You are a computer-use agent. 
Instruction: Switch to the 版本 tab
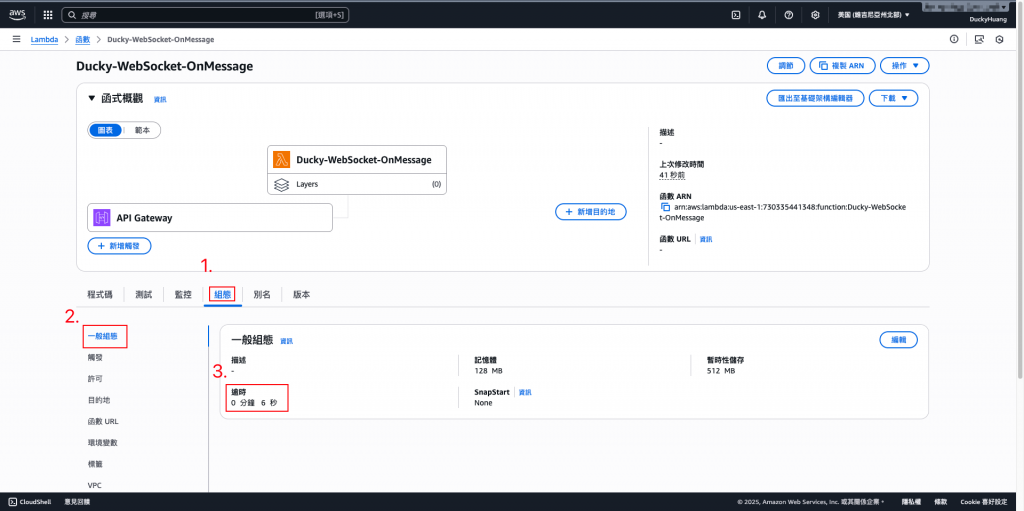pos(301,295)
